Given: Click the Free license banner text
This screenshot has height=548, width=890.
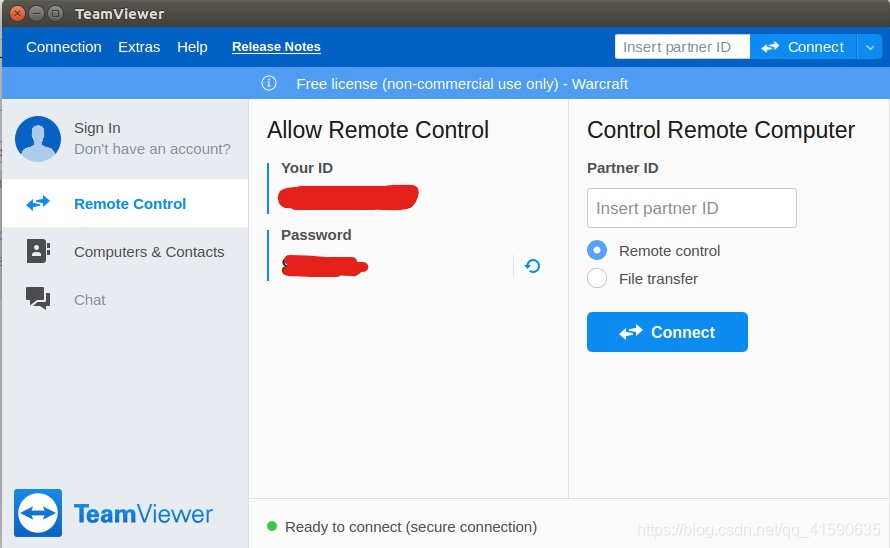Looking at the screenshot, I should tap(462, 84).
